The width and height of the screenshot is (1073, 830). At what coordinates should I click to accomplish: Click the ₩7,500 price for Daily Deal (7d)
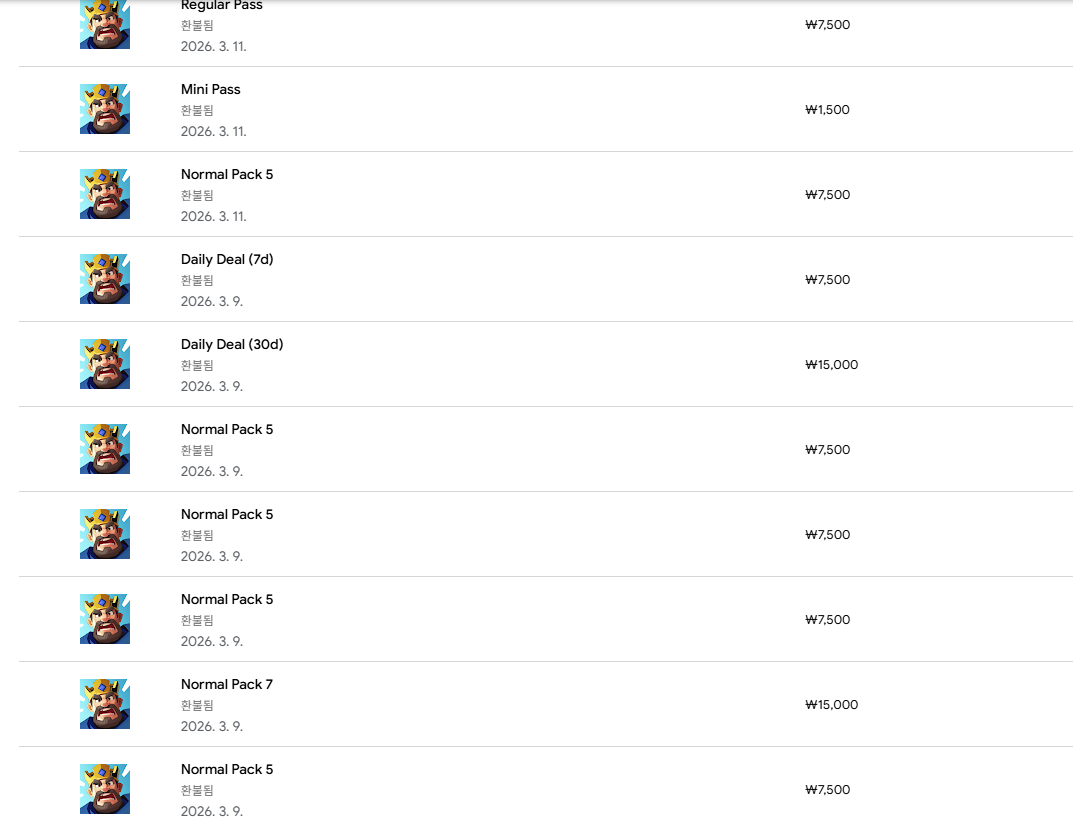(x=827, y=280)
